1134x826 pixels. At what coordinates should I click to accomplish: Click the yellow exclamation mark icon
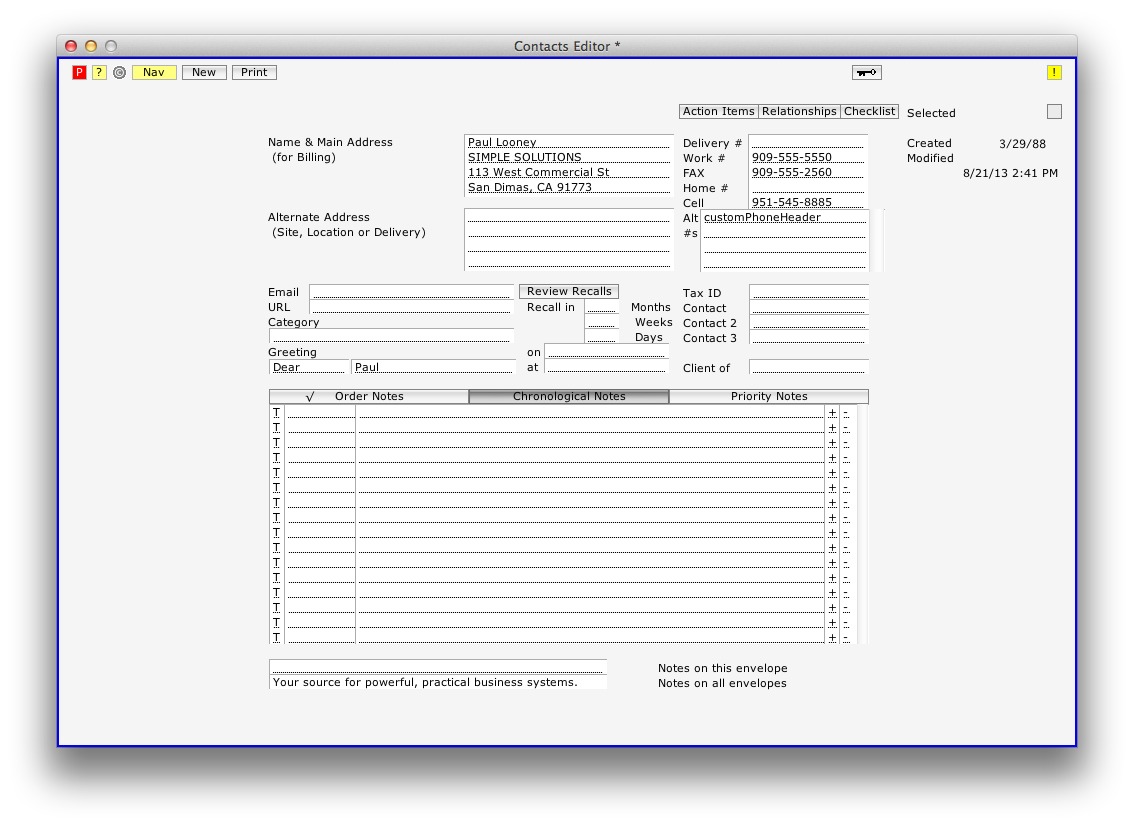(x=1054, y=72)
